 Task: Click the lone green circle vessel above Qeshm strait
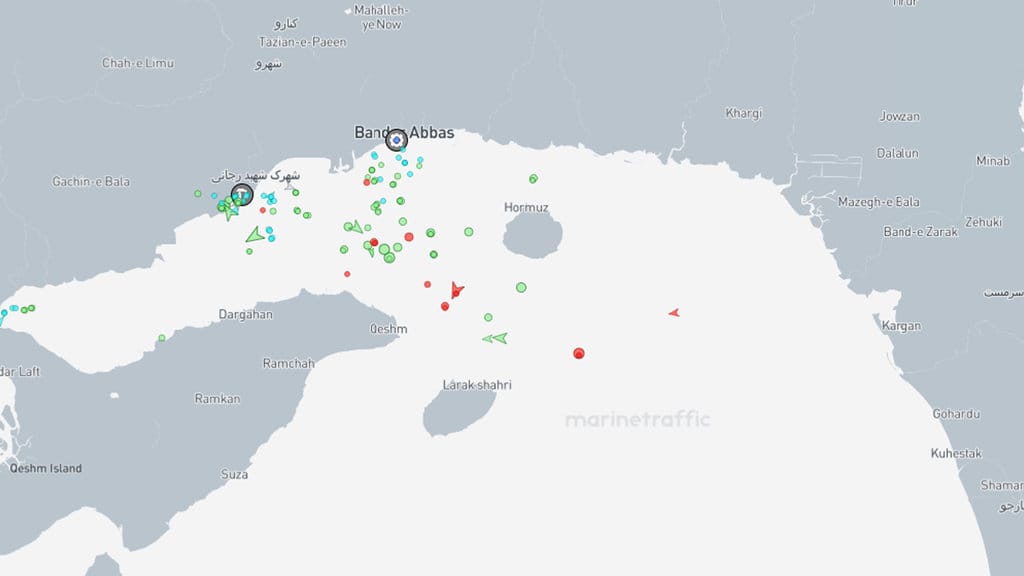[x=520, y=287]
